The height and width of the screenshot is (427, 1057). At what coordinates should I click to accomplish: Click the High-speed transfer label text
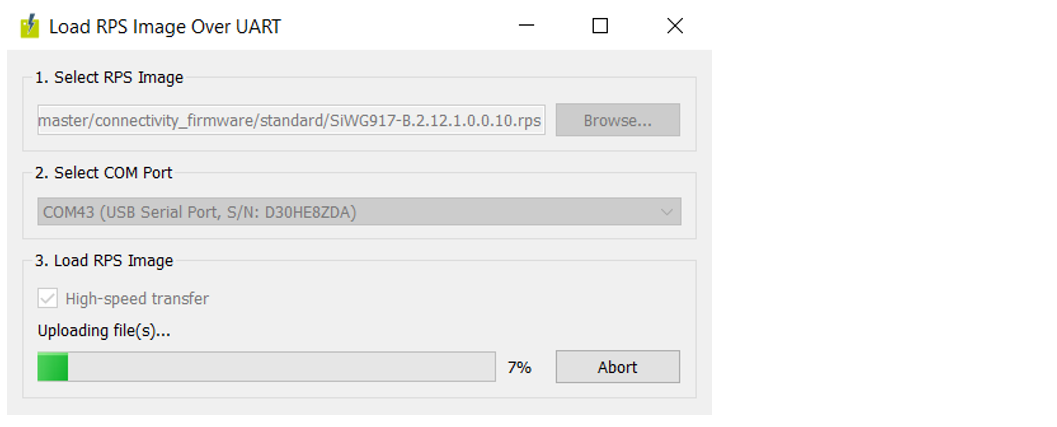click(137, 298)
